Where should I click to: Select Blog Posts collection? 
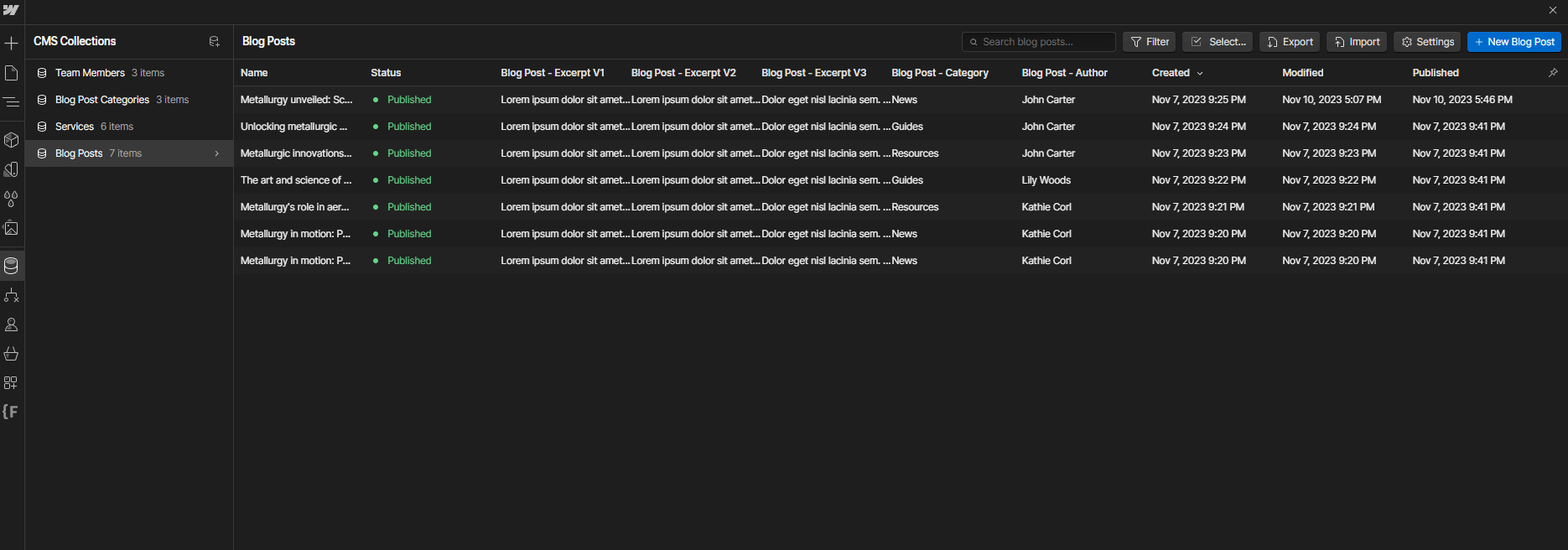coord(129,153)
